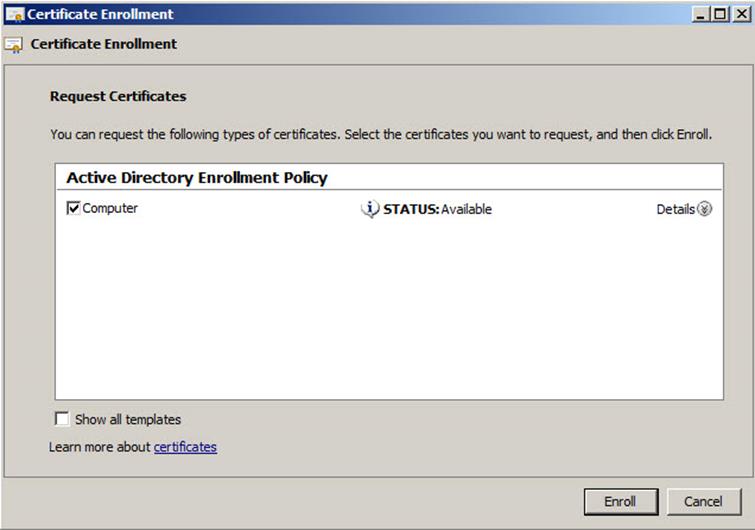Image resolution: width=755 pixels, height=530 pixels.
Task: Click the Details text label
Action: coord(675,209)
